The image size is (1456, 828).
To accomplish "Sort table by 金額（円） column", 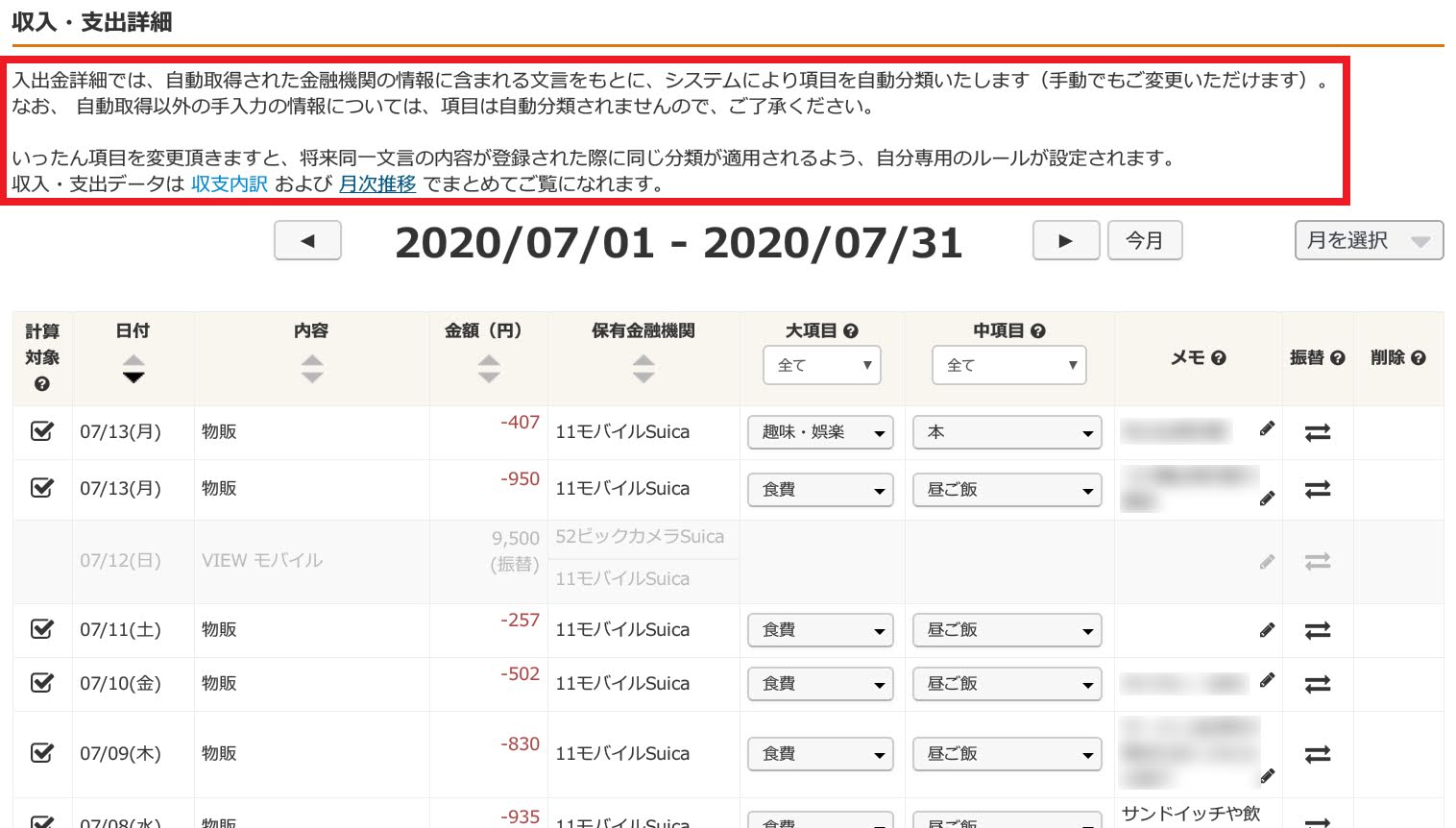I will click(x=489, y=369).
